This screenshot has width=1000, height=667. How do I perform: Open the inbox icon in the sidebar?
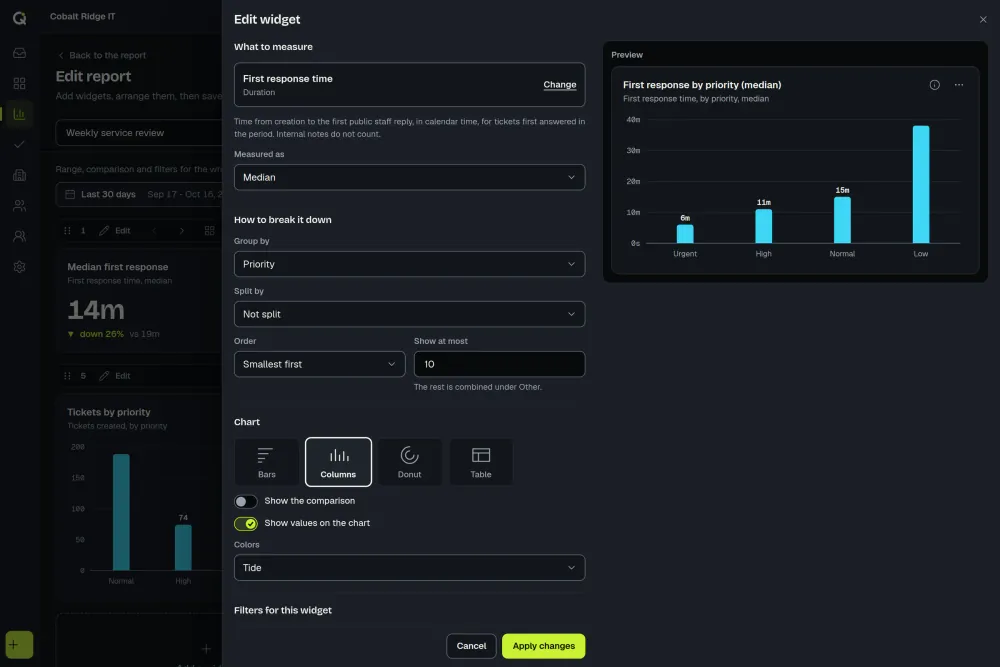(x=19, y=53)
